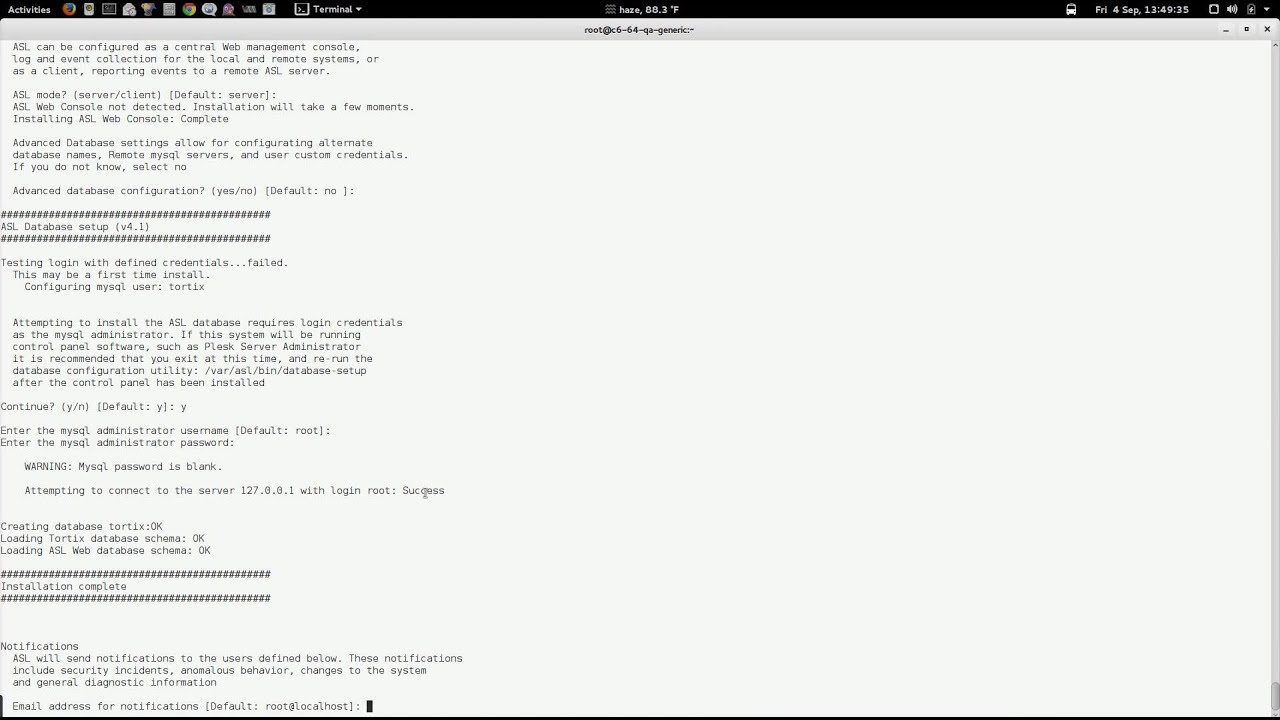1280x720 pixels.
Task: Click the square status icon near volume
Action: pos(1214,9)
